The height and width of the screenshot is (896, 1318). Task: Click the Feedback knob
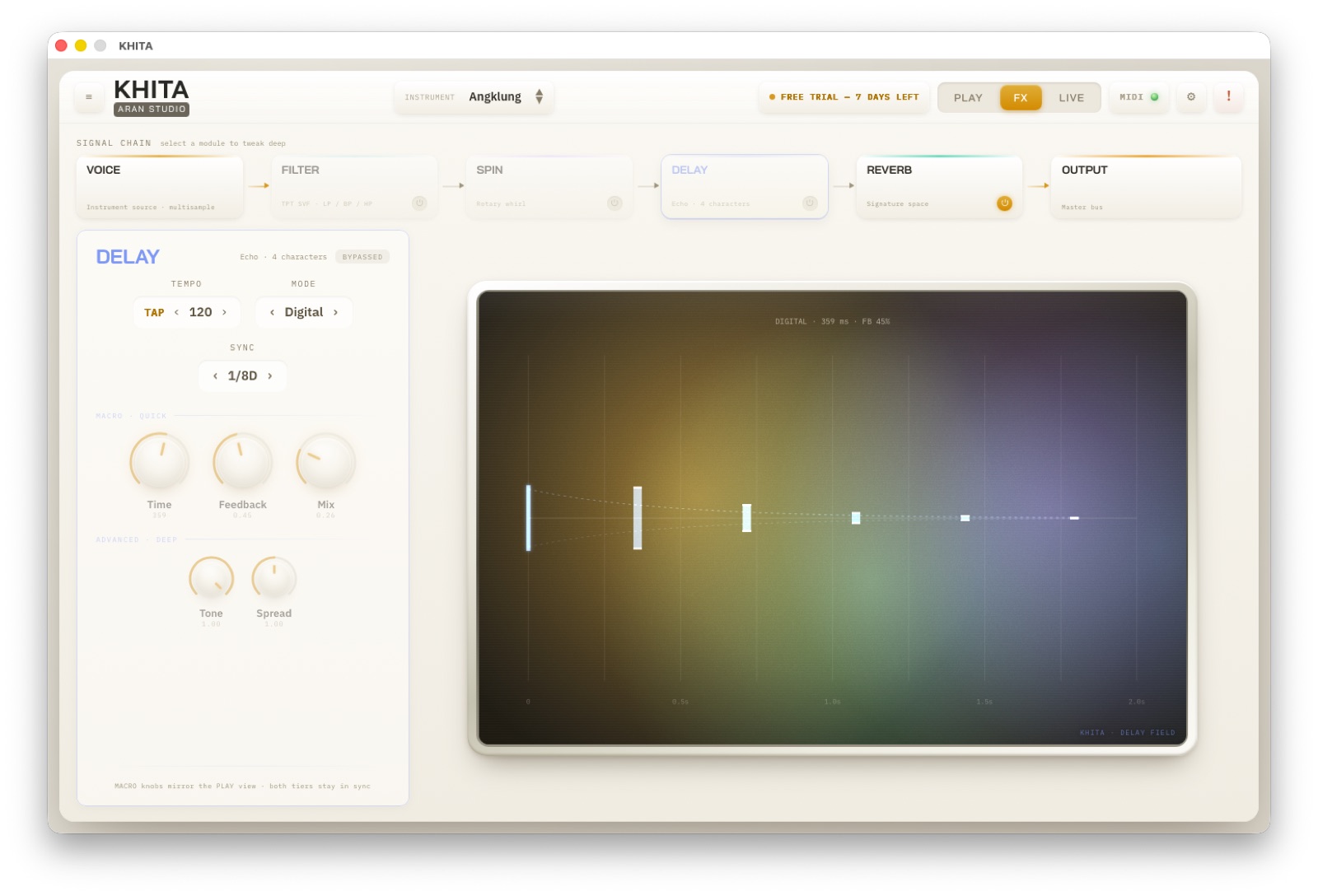(x=243, y=462)
